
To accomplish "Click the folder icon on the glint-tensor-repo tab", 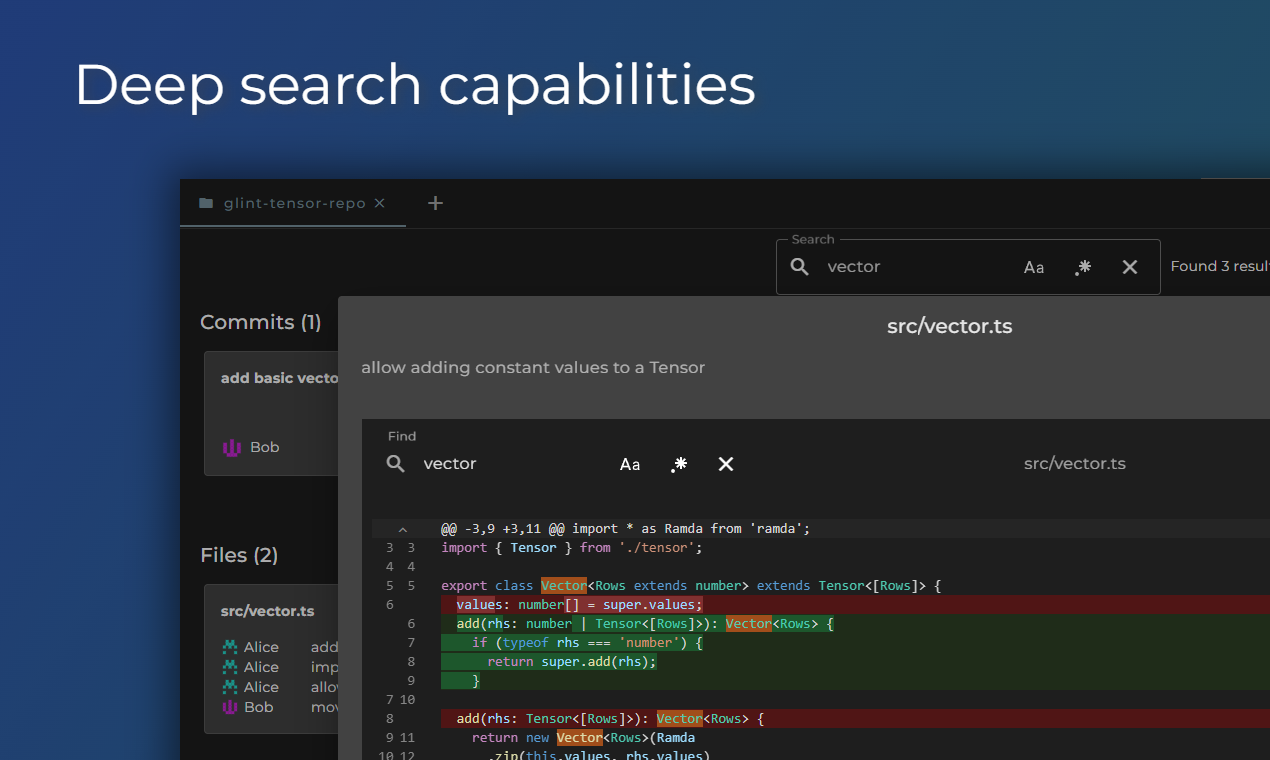I will (x=206, y=202).
